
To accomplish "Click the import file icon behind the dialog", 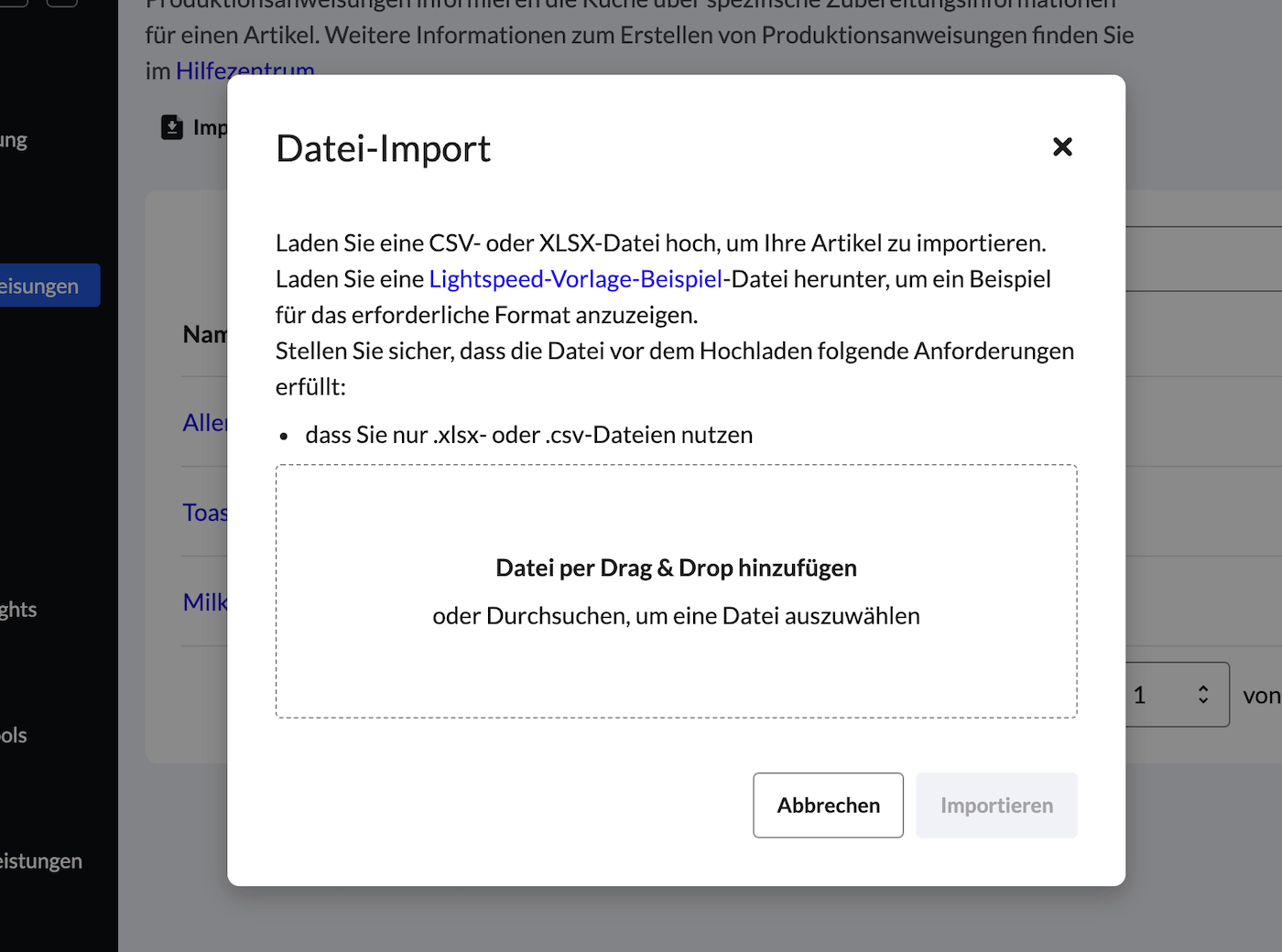I will pyautogui.click(x=172, y=127).
